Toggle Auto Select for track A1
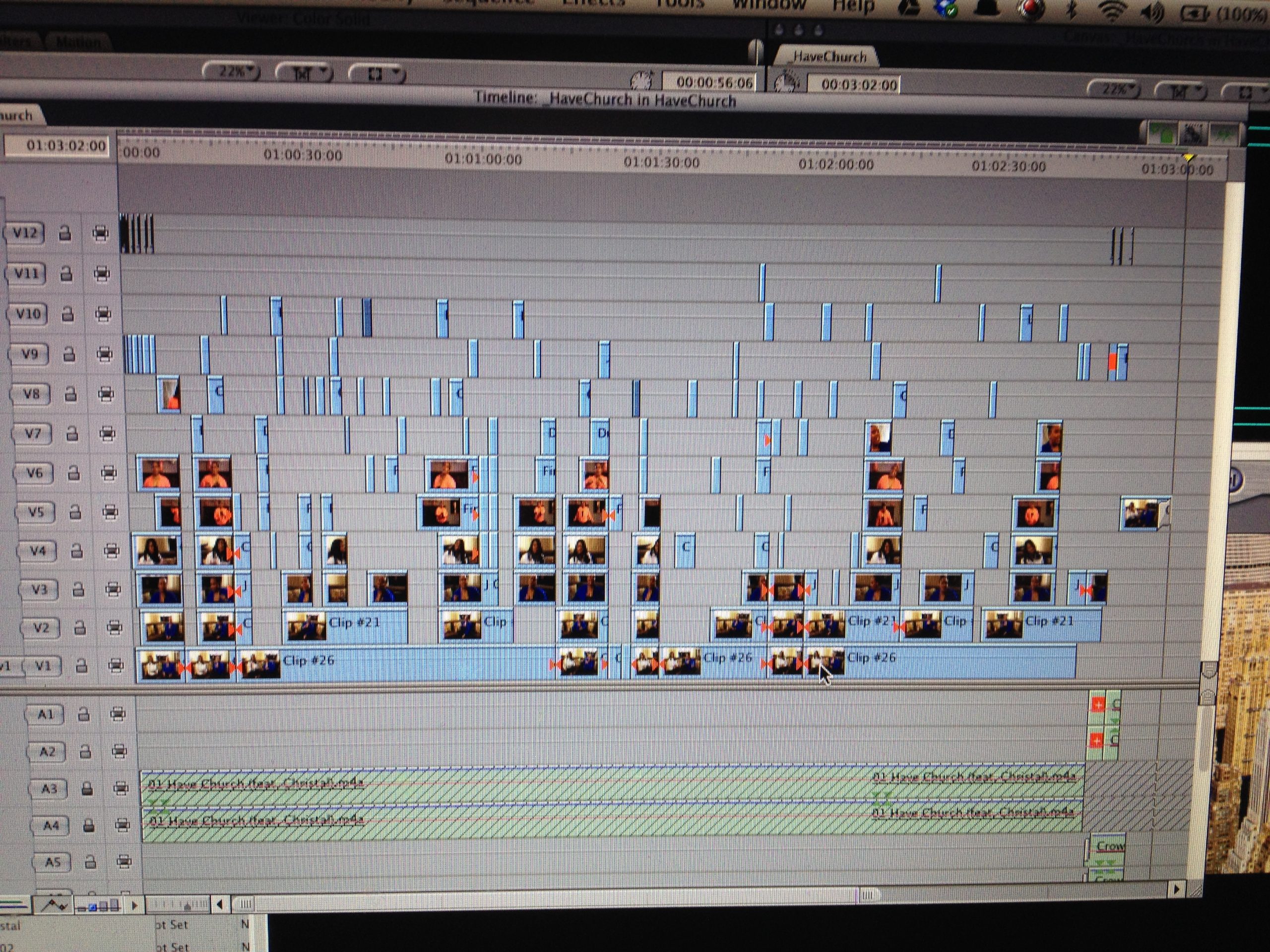The height and width of the screenshot is (952, 1270). (118, 714)
